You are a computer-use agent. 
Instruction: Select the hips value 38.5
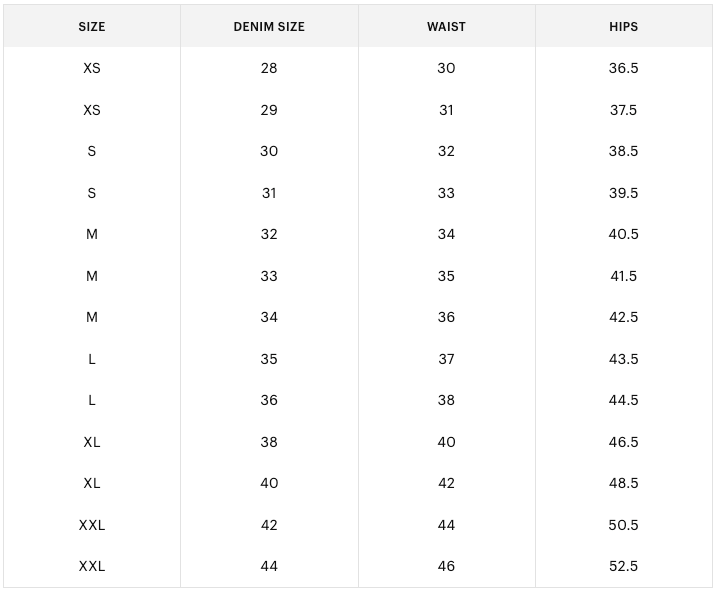click(x=623, y=151)
